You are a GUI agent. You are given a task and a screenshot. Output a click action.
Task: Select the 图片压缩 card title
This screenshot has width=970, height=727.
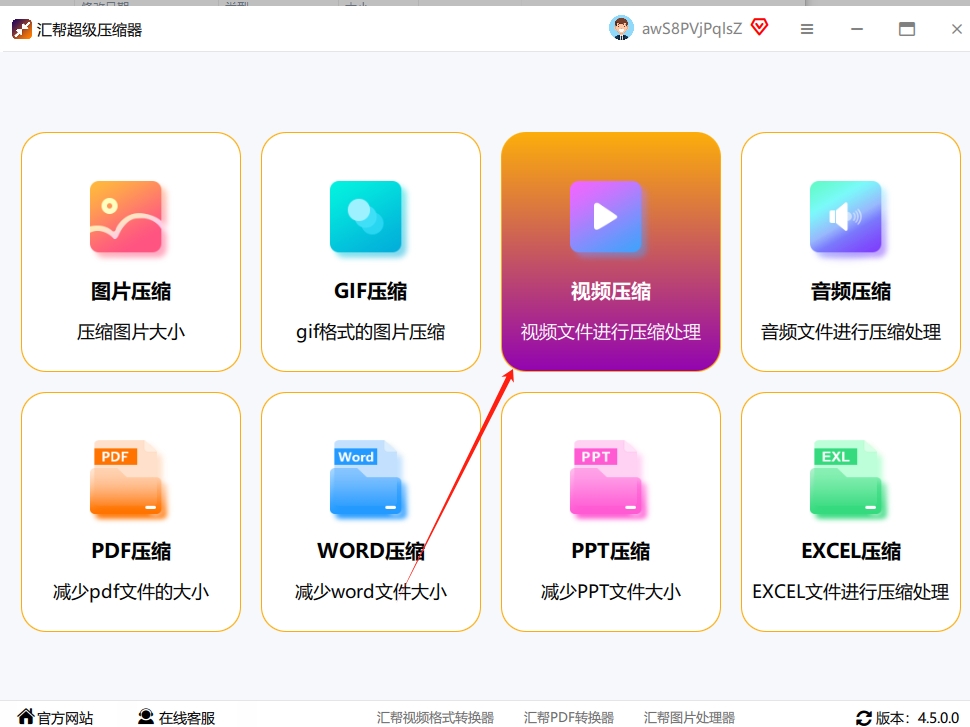coord(131,291)
